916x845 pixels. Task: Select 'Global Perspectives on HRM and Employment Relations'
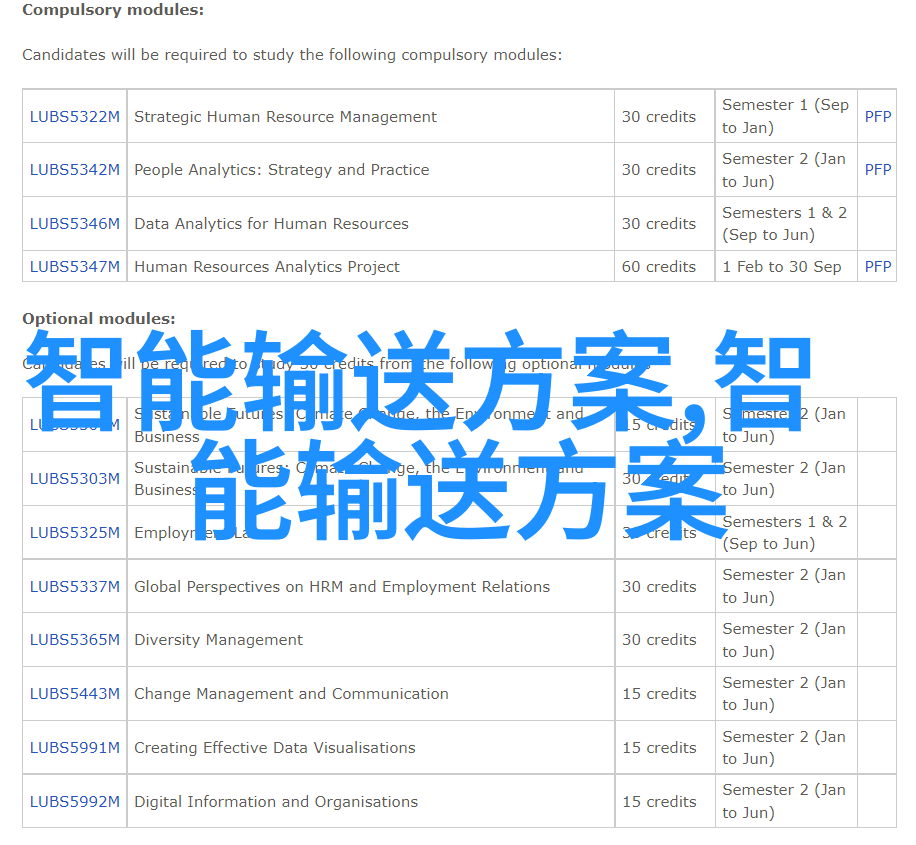(x=342, y=587)
